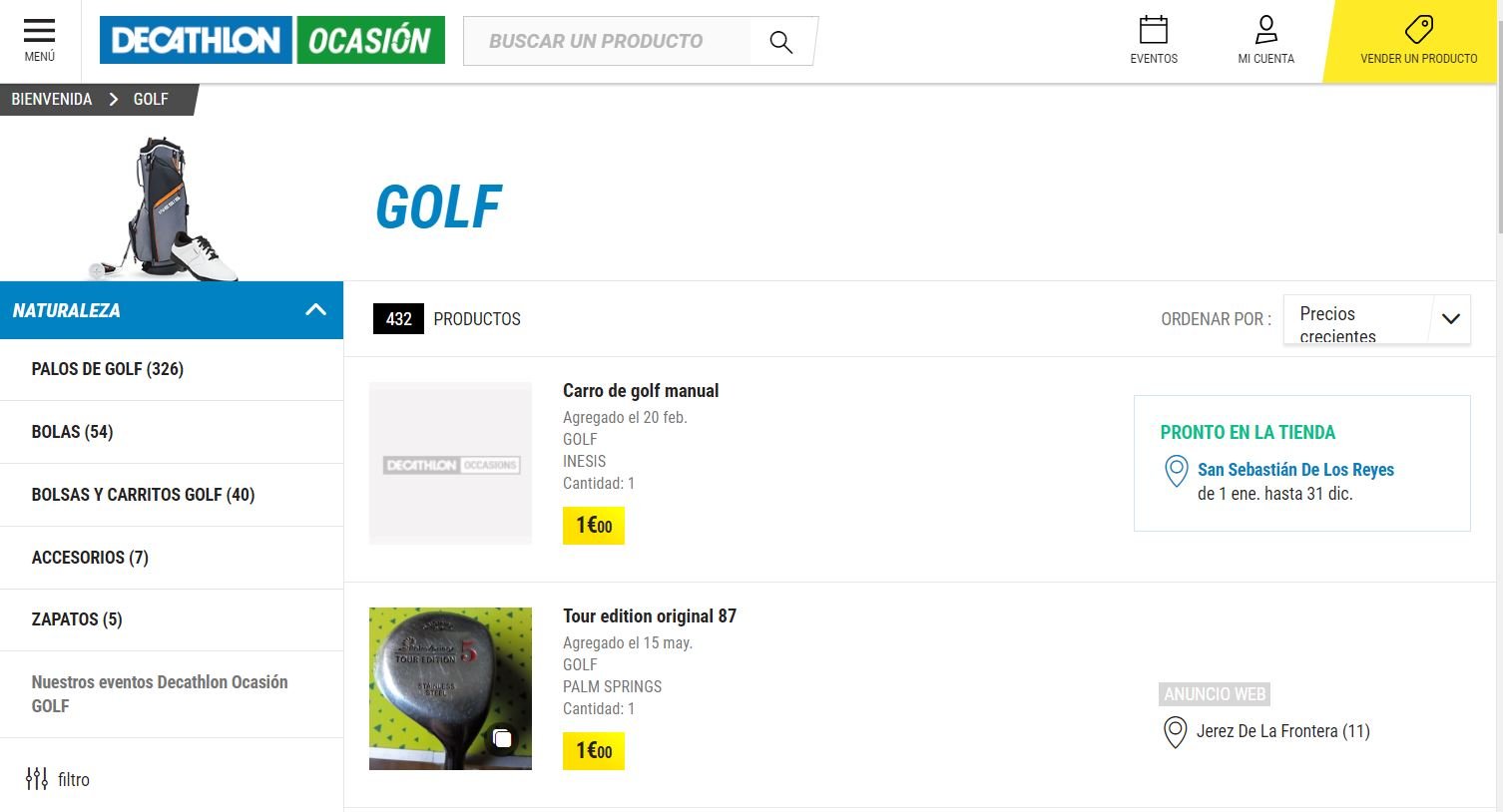Image resolution: width=1503 pixels, height=812 pixels.
Task: Click the filtro sliders icon
Action: 37,779
